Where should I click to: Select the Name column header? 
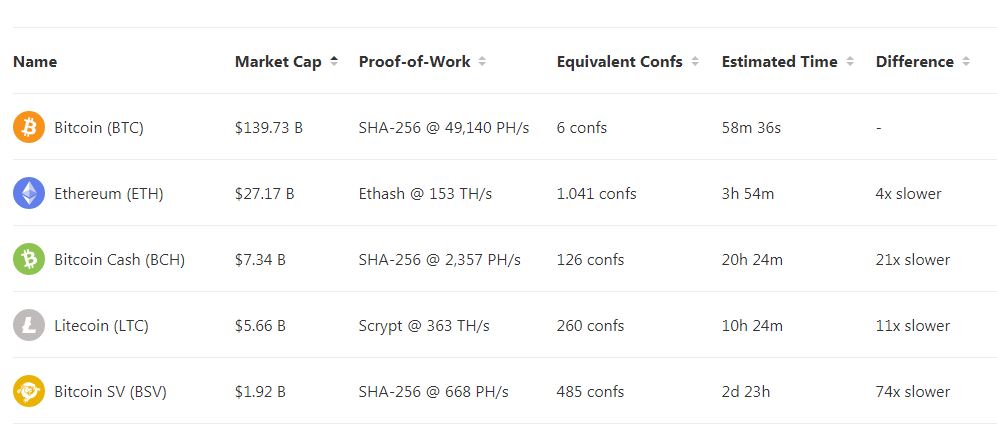(x=35, y=62)
